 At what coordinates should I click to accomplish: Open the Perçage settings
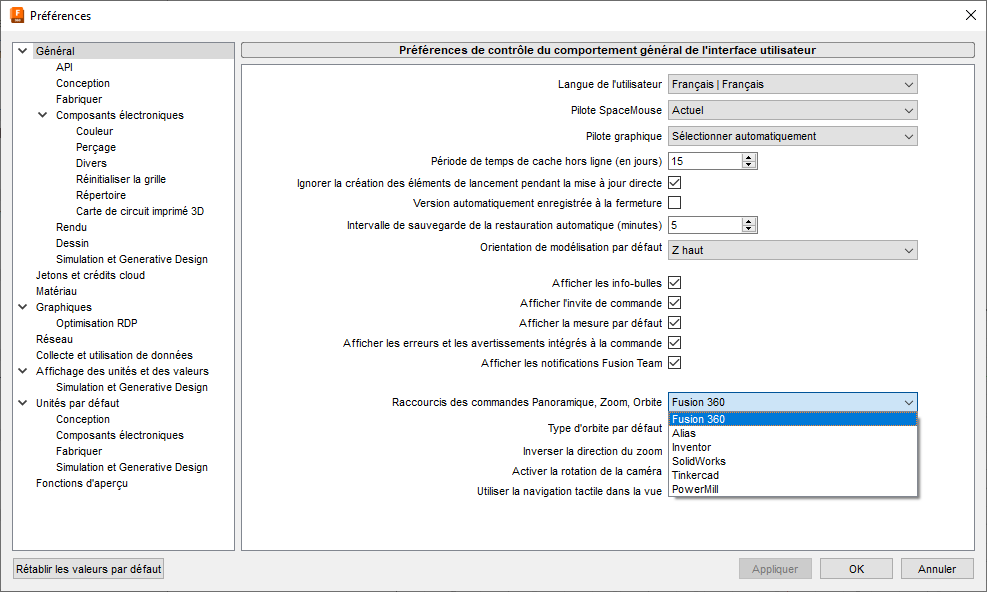click(x=96, y=147)
